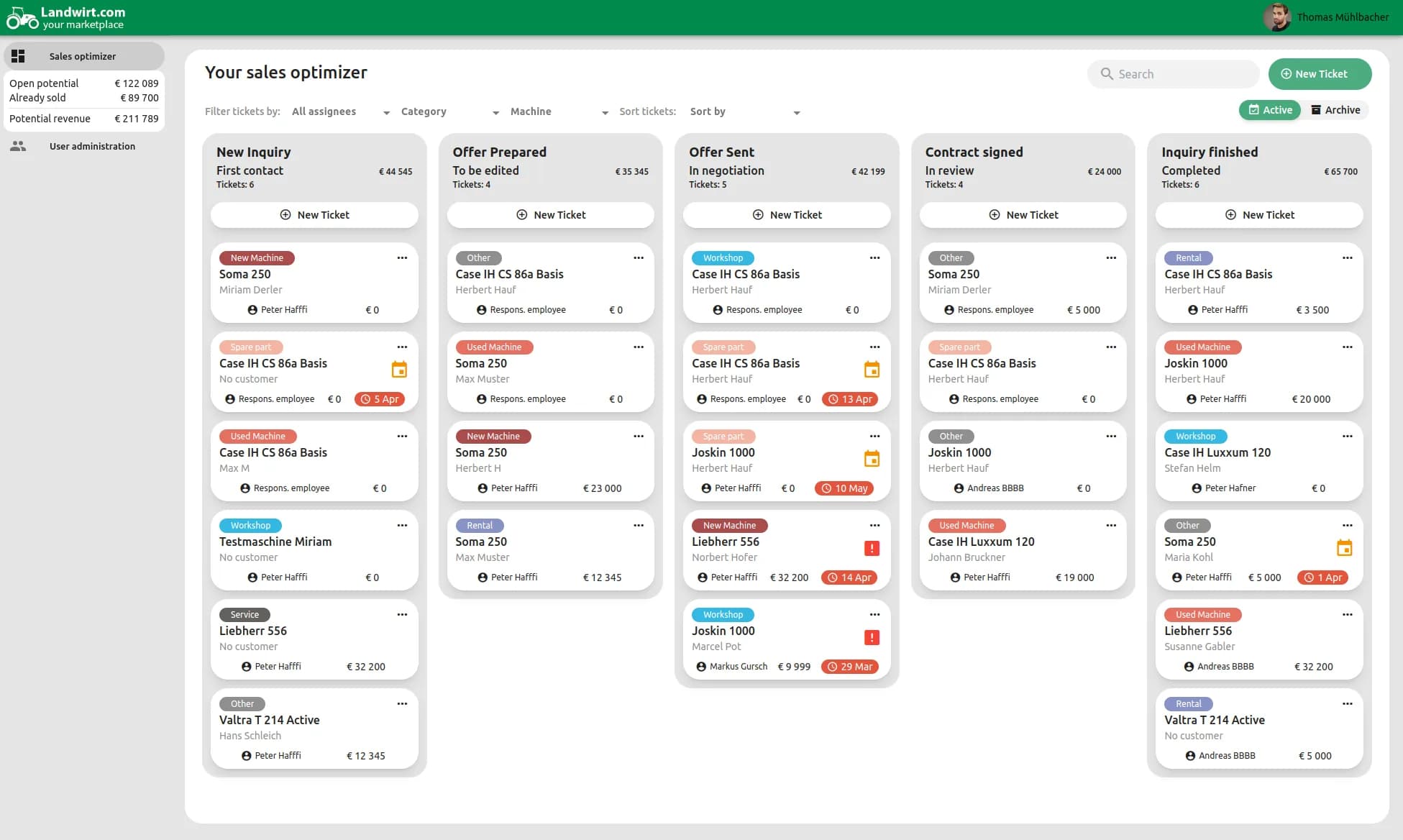The height and width of the screenshot is (840, 1403).
Task: Open three-dot menu on Joskin 1000 Marcel Pot card
Action: (x=874, y=615)
